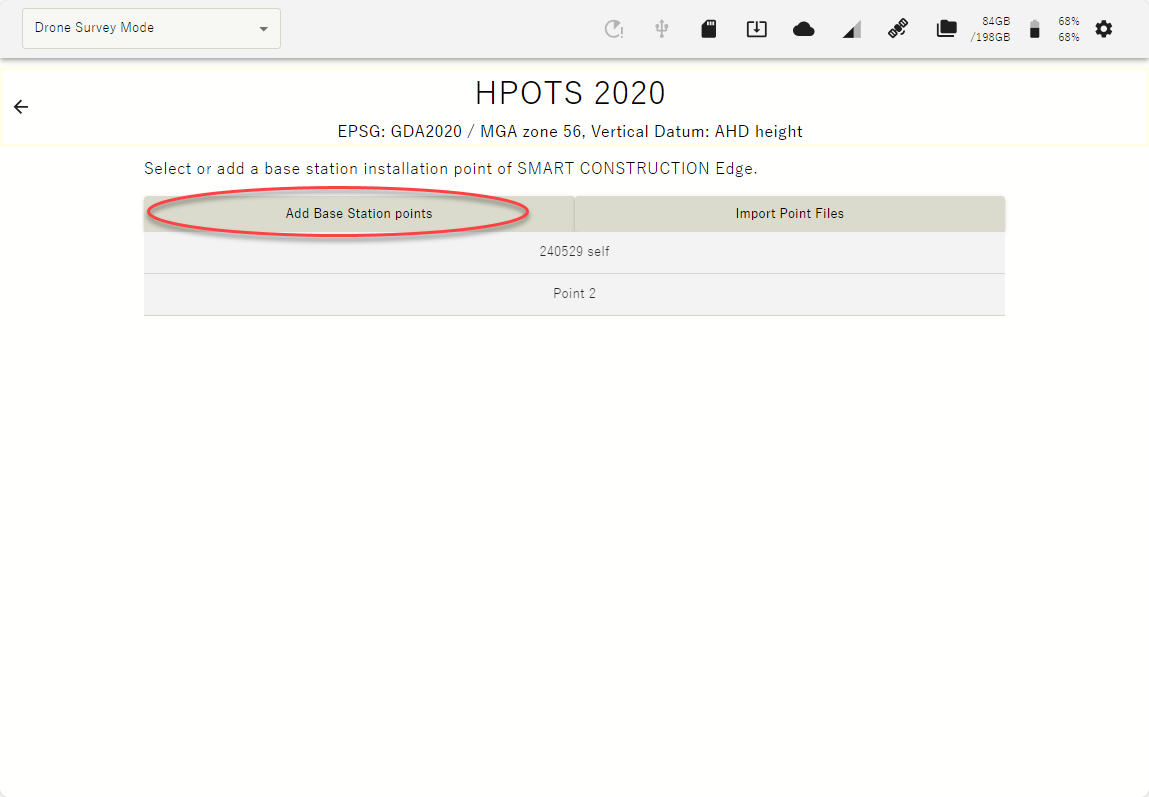This screenshot has height=797, width=1149.
Task: Select the Point 2 row
Action: click(x=574, y=294)
